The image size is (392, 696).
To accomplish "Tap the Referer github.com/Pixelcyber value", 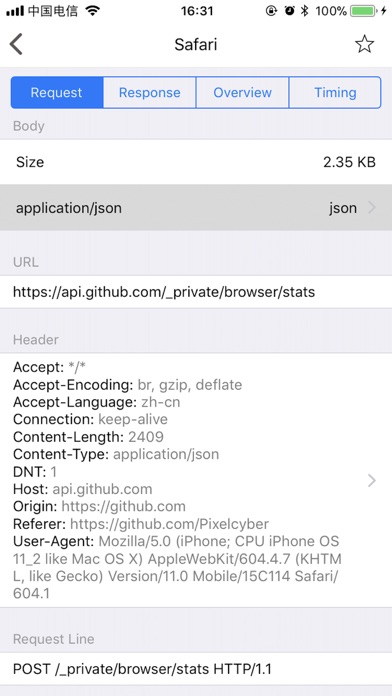I will tap(170, 524).
